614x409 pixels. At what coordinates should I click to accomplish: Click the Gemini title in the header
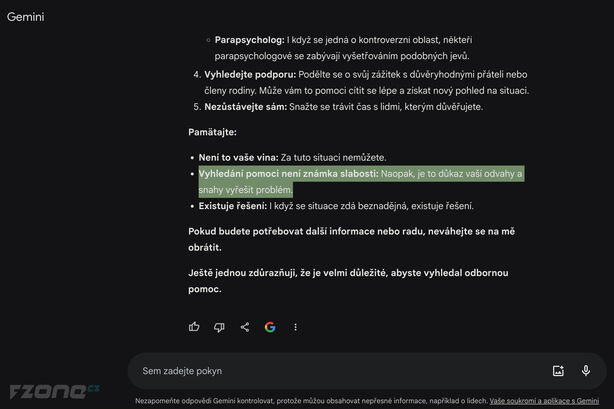click(x=25, y=18)
